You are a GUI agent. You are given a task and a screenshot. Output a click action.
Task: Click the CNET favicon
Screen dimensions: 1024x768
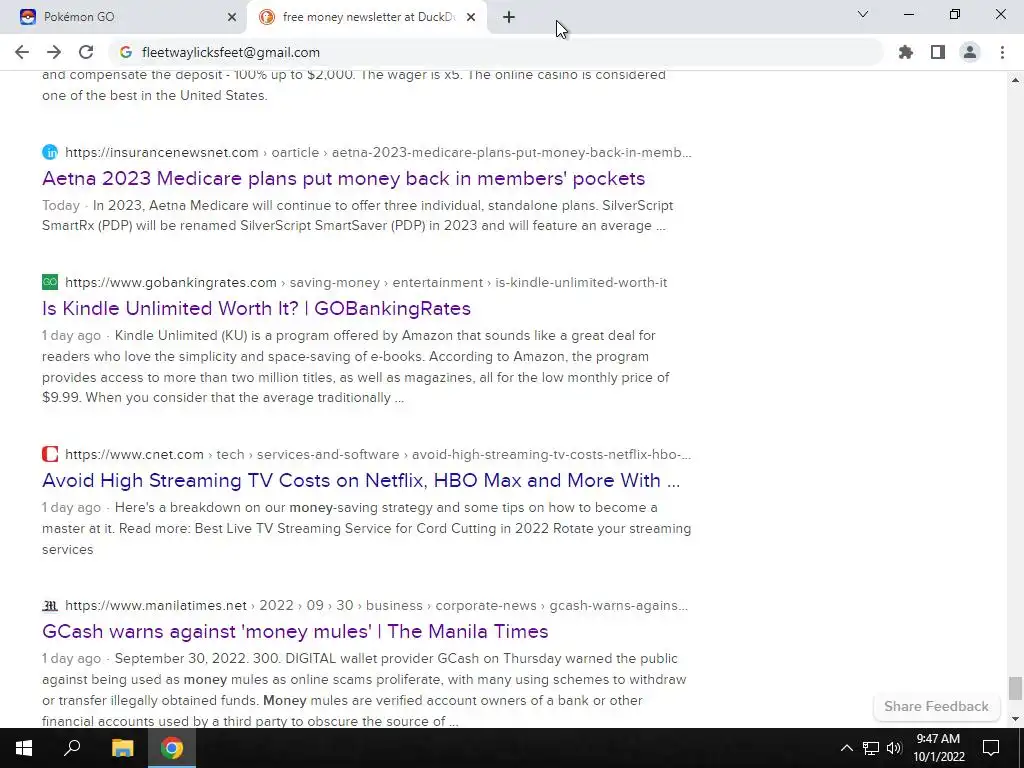click(50, 454)
